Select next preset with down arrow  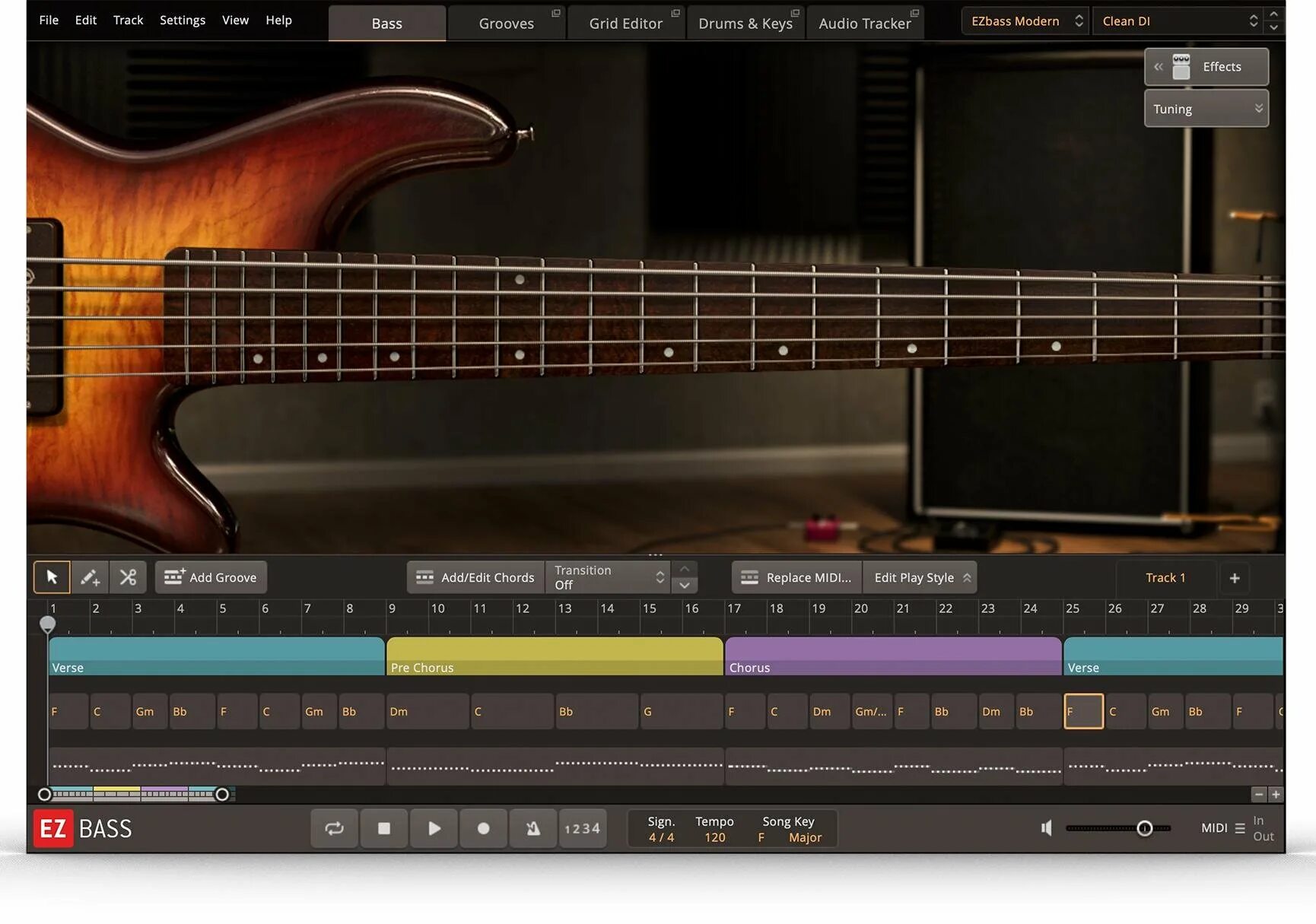(1274, 28)
